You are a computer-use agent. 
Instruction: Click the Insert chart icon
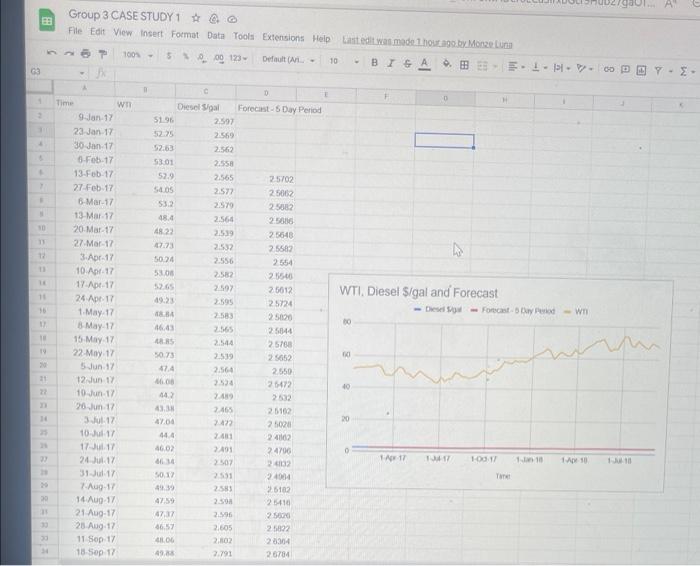(x=641, y=70)
